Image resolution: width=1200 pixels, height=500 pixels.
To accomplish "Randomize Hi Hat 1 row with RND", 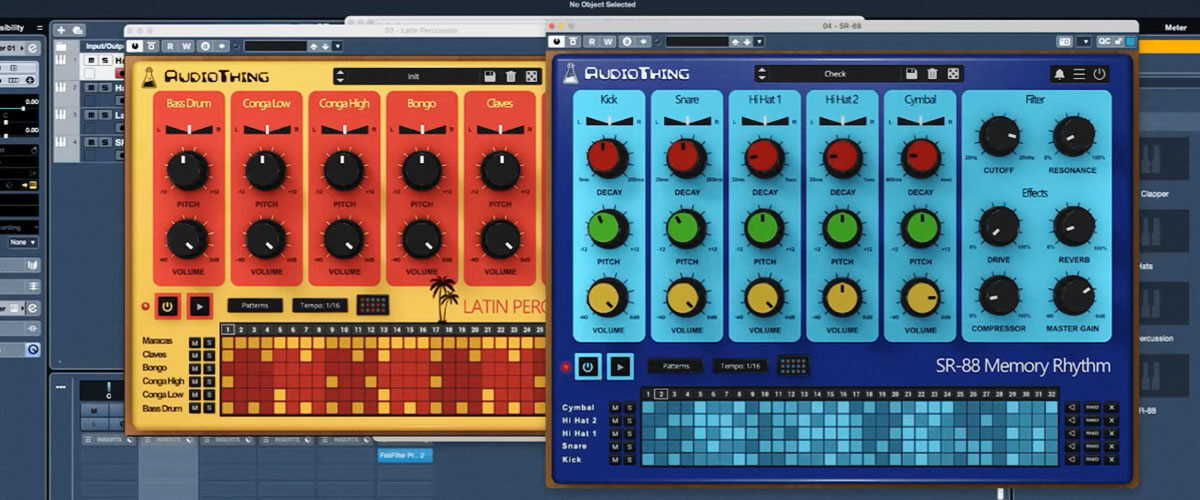I will [1092, 433].
